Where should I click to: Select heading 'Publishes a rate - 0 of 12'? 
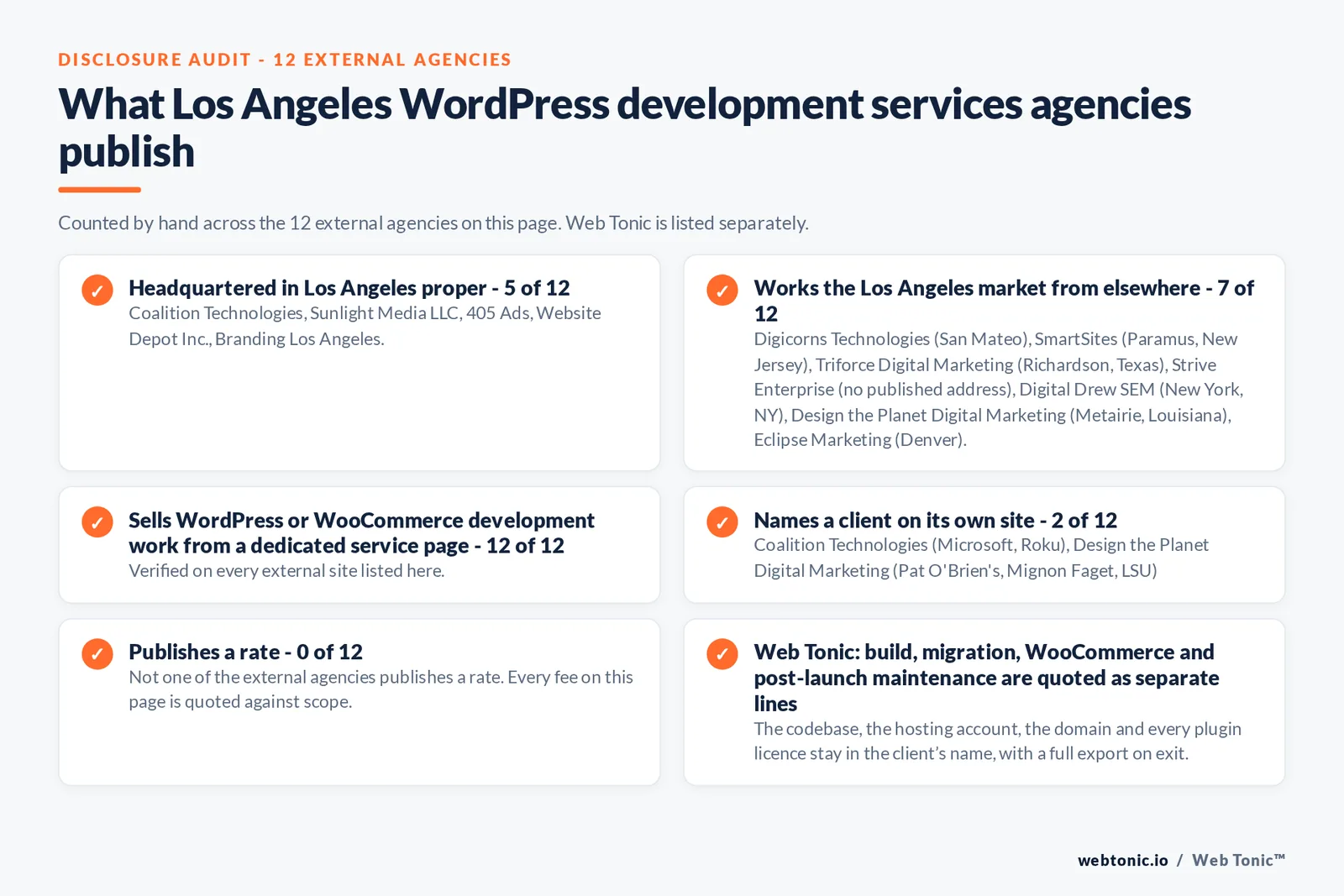(245, 652)
